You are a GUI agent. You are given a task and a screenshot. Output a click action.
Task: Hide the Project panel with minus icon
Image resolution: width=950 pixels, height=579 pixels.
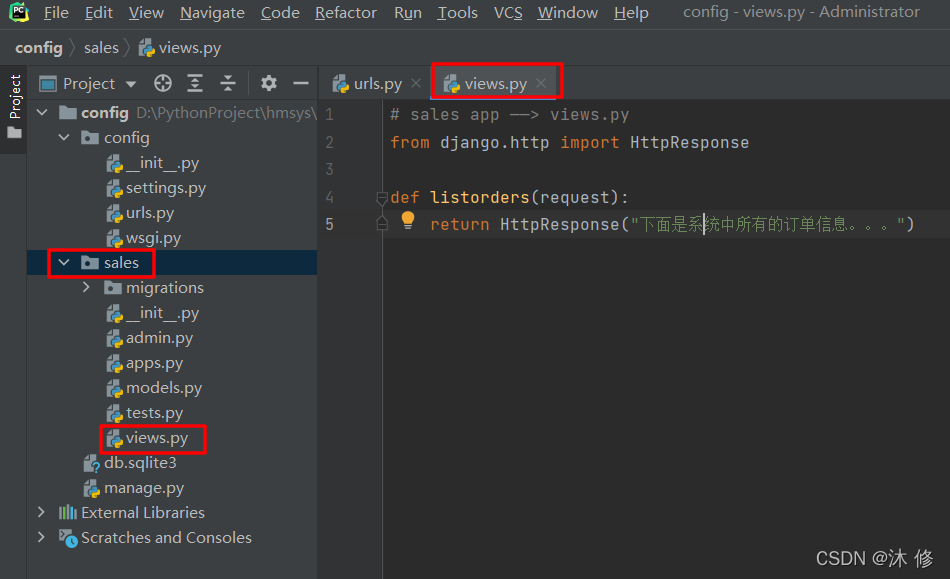click(x=301, y=83)
